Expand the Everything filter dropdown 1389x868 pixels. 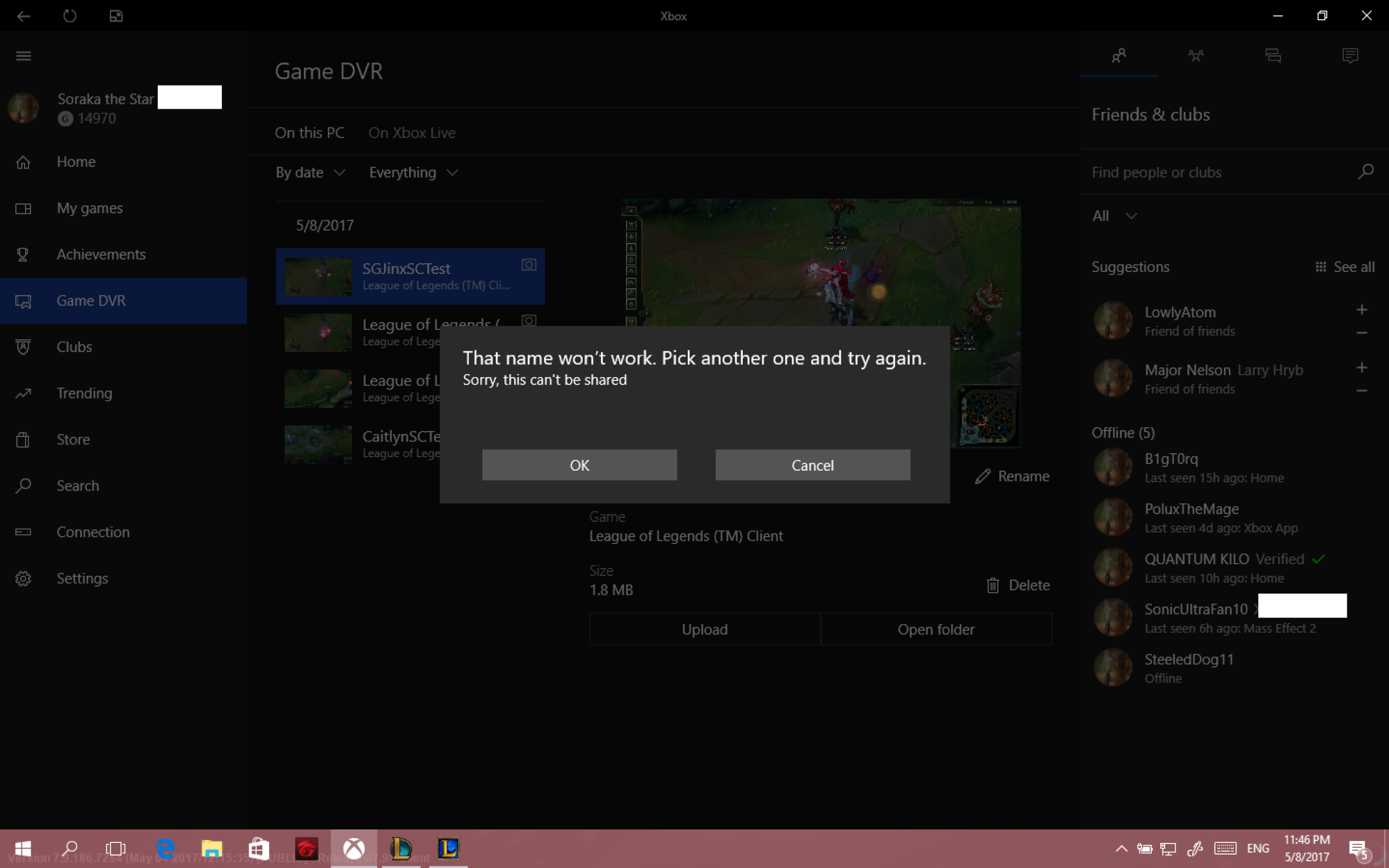point(413,172)
